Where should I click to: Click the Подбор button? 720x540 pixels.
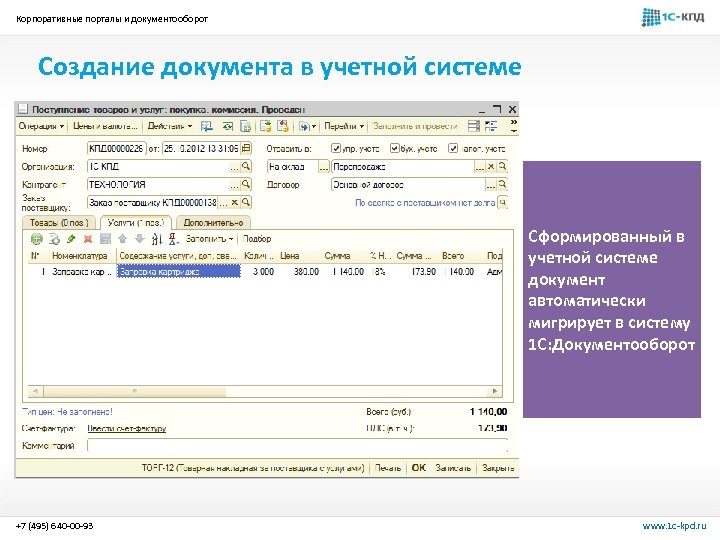tap(257, 239)
